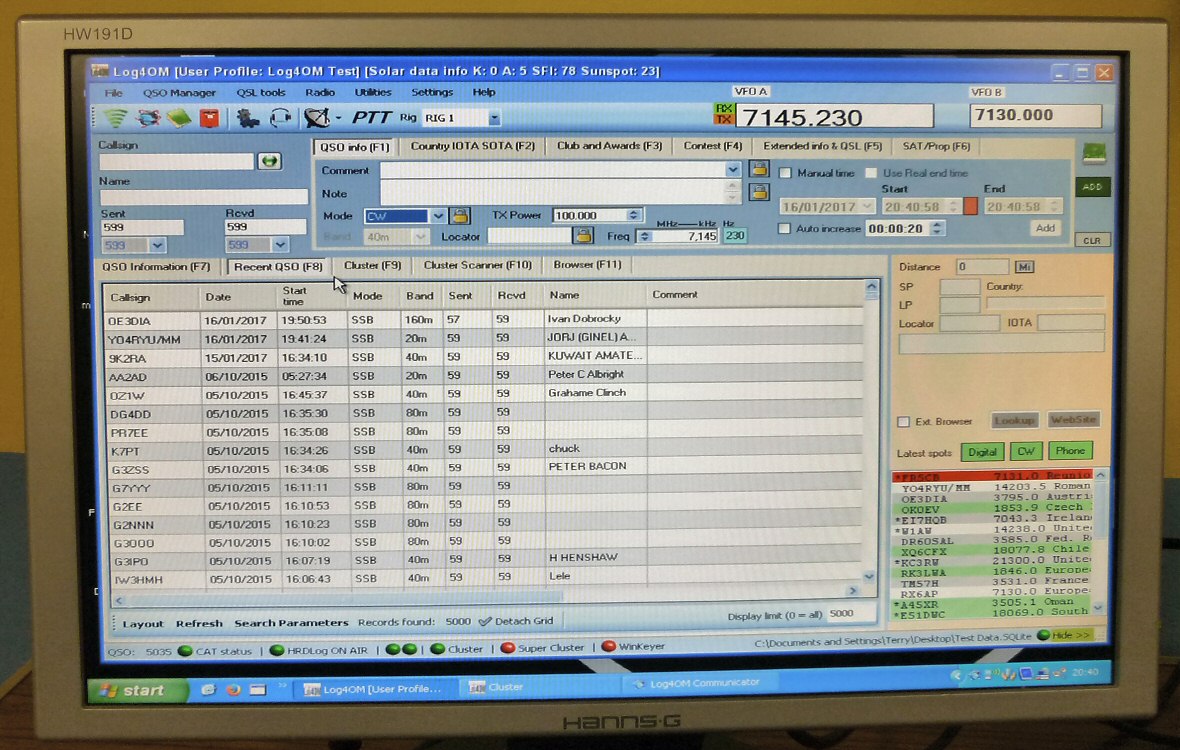Open the green logbook toolbar icon
This screenshot has height=750, width=1180.
coord(179,117)
